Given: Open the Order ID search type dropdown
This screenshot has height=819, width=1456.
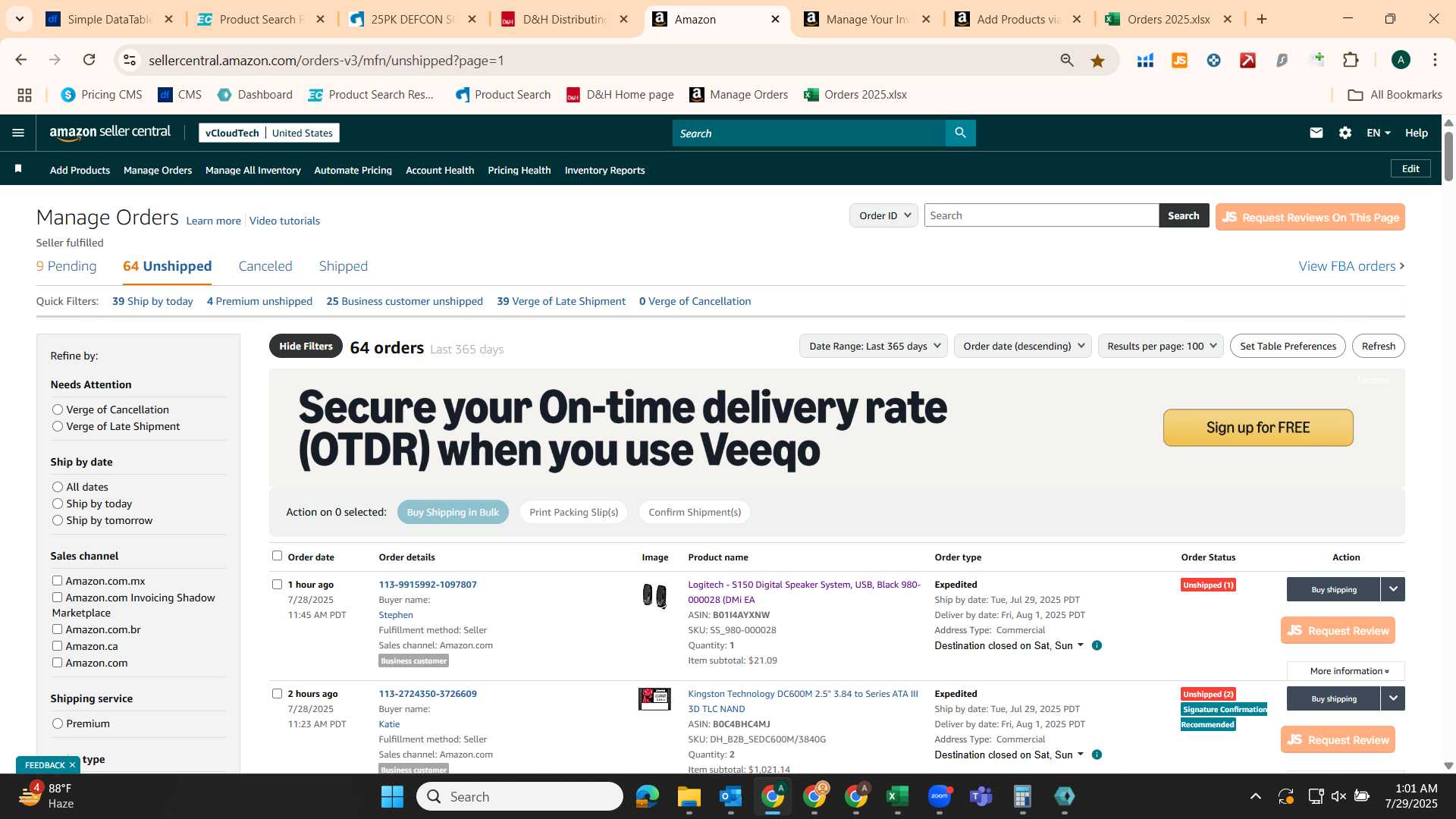Looking at the screenshot, I should point(883,215).
